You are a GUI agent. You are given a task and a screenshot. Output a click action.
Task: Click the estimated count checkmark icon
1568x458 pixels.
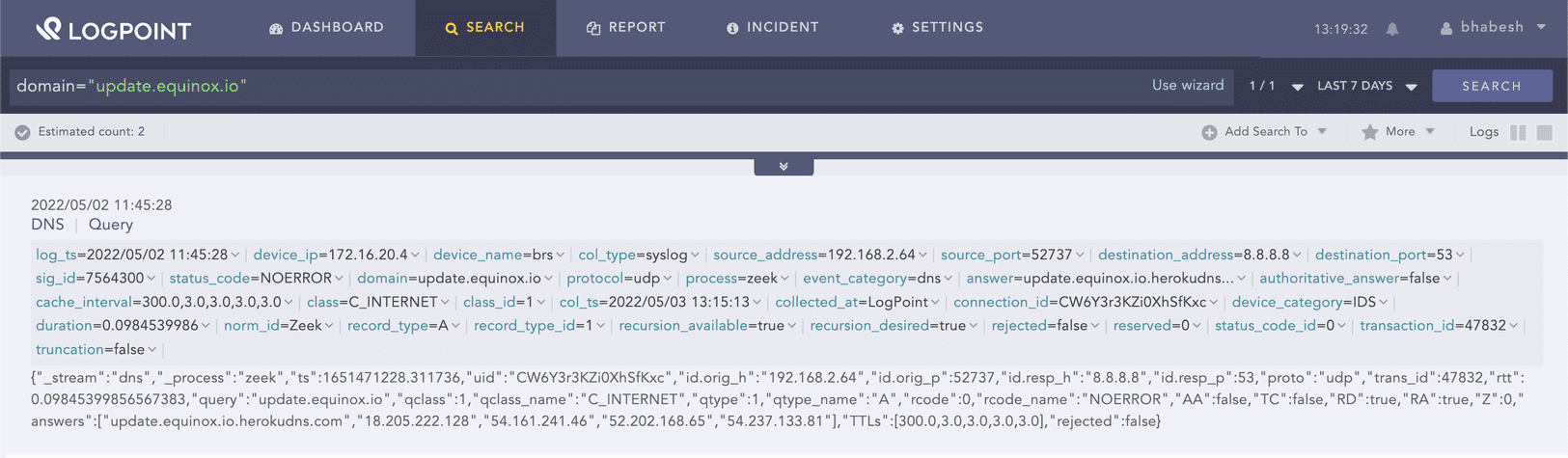point(22,132)
